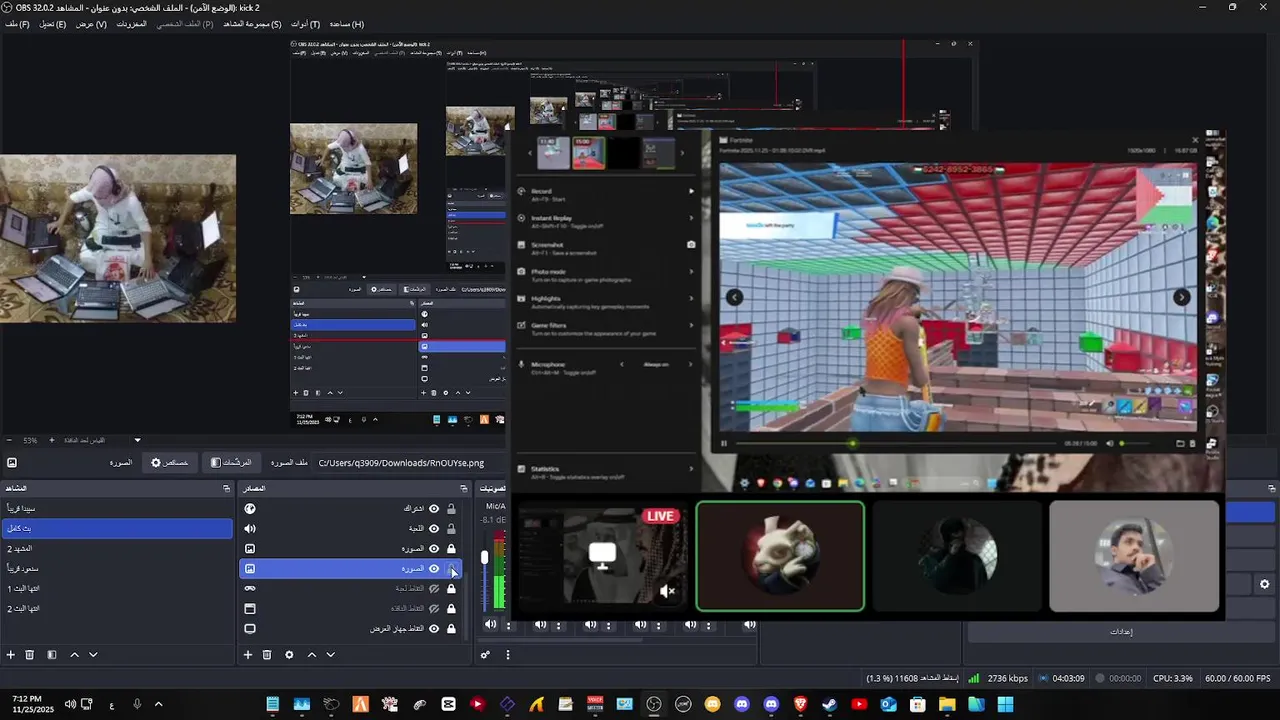Open the Mic/A channel options menu
Image resolution: width=1280 pixels, height=720 pixels.
click(508, 625)
